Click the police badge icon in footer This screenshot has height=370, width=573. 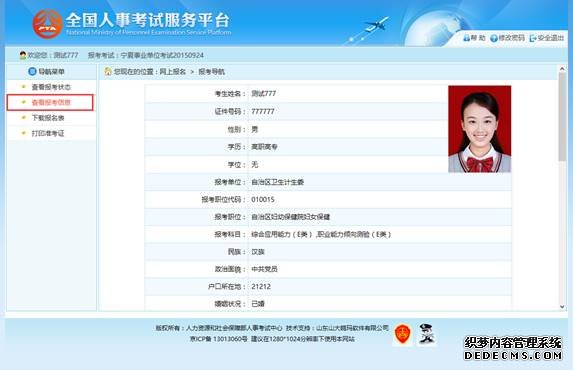tap(426, 334)
